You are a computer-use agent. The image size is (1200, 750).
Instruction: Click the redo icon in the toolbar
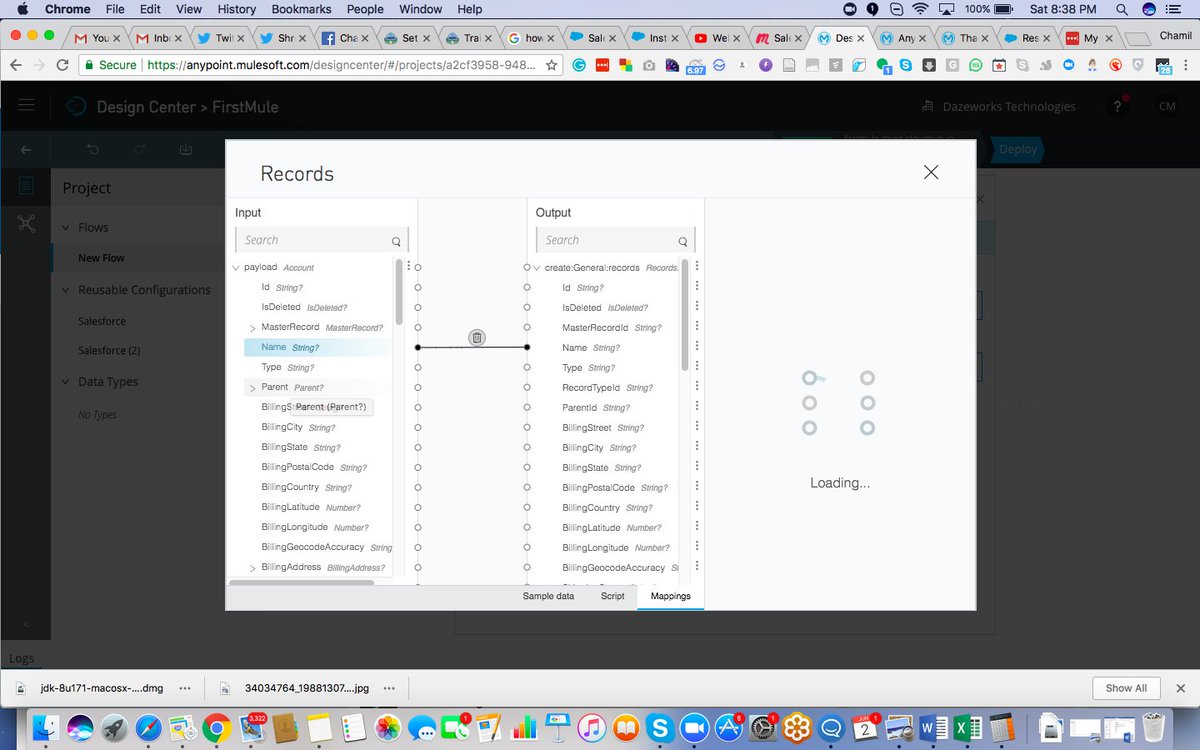(x=138, y=149)
